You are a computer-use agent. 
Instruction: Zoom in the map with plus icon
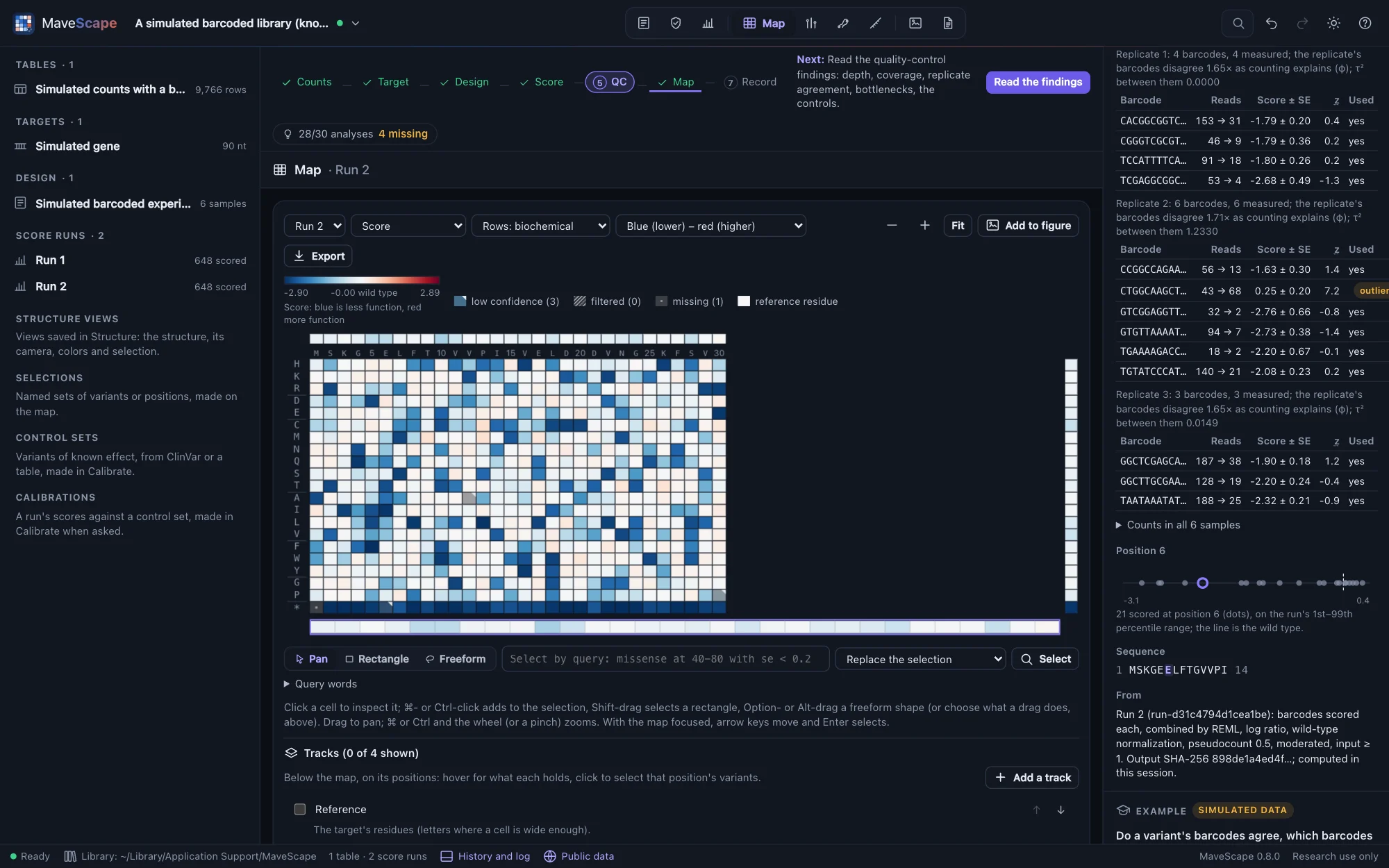click(x=924, y=226)
